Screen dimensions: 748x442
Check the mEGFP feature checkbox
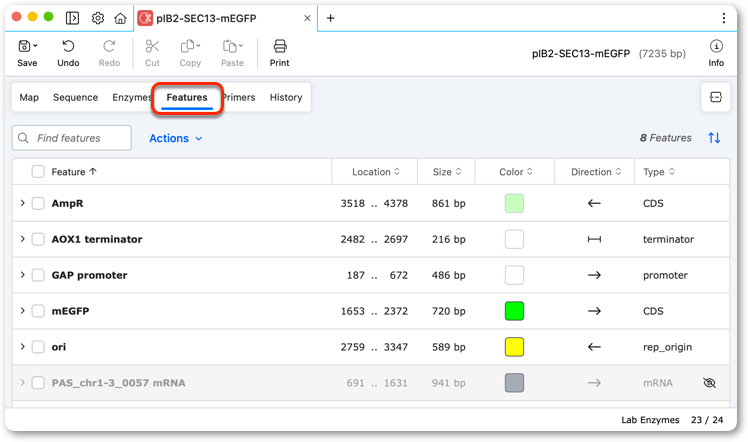(38, 311)
